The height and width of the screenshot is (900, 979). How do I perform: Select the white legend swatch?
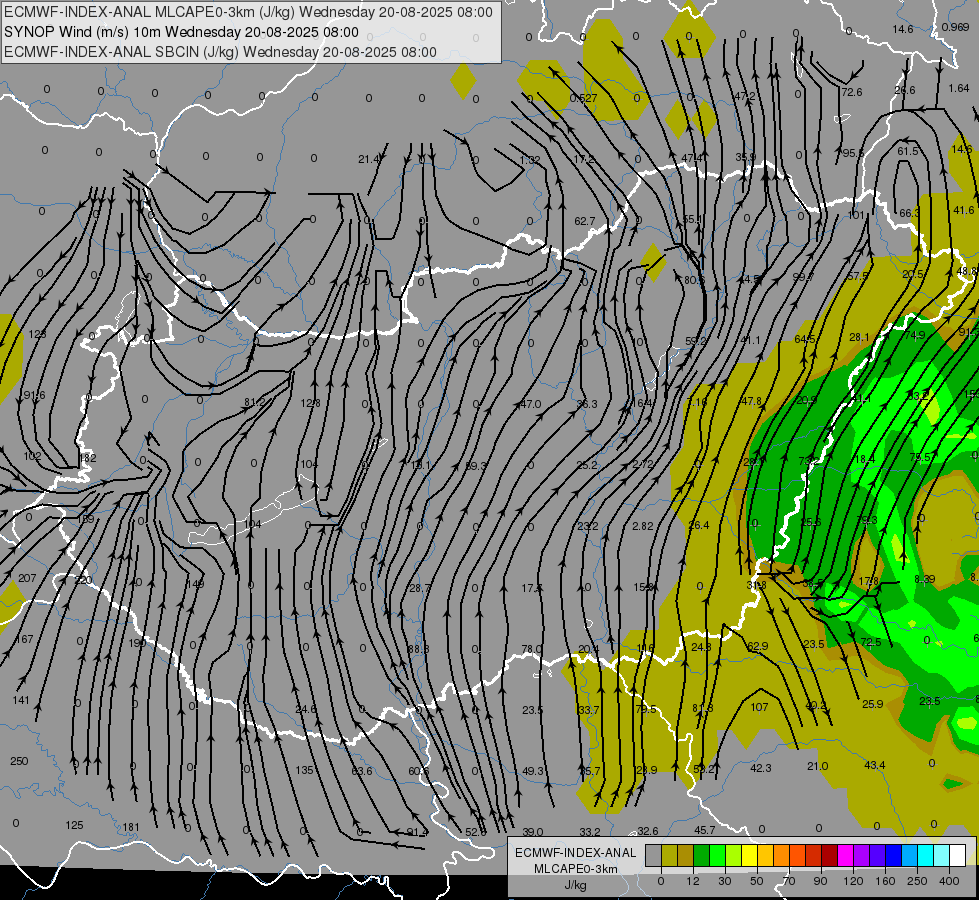(x=957, y=855)
